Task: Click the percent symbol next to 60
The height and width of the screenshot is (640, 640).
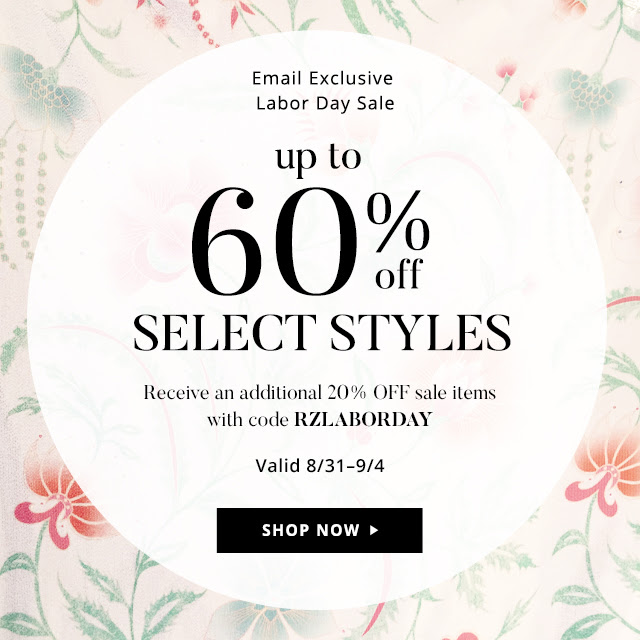Action: tap(398, 222)
